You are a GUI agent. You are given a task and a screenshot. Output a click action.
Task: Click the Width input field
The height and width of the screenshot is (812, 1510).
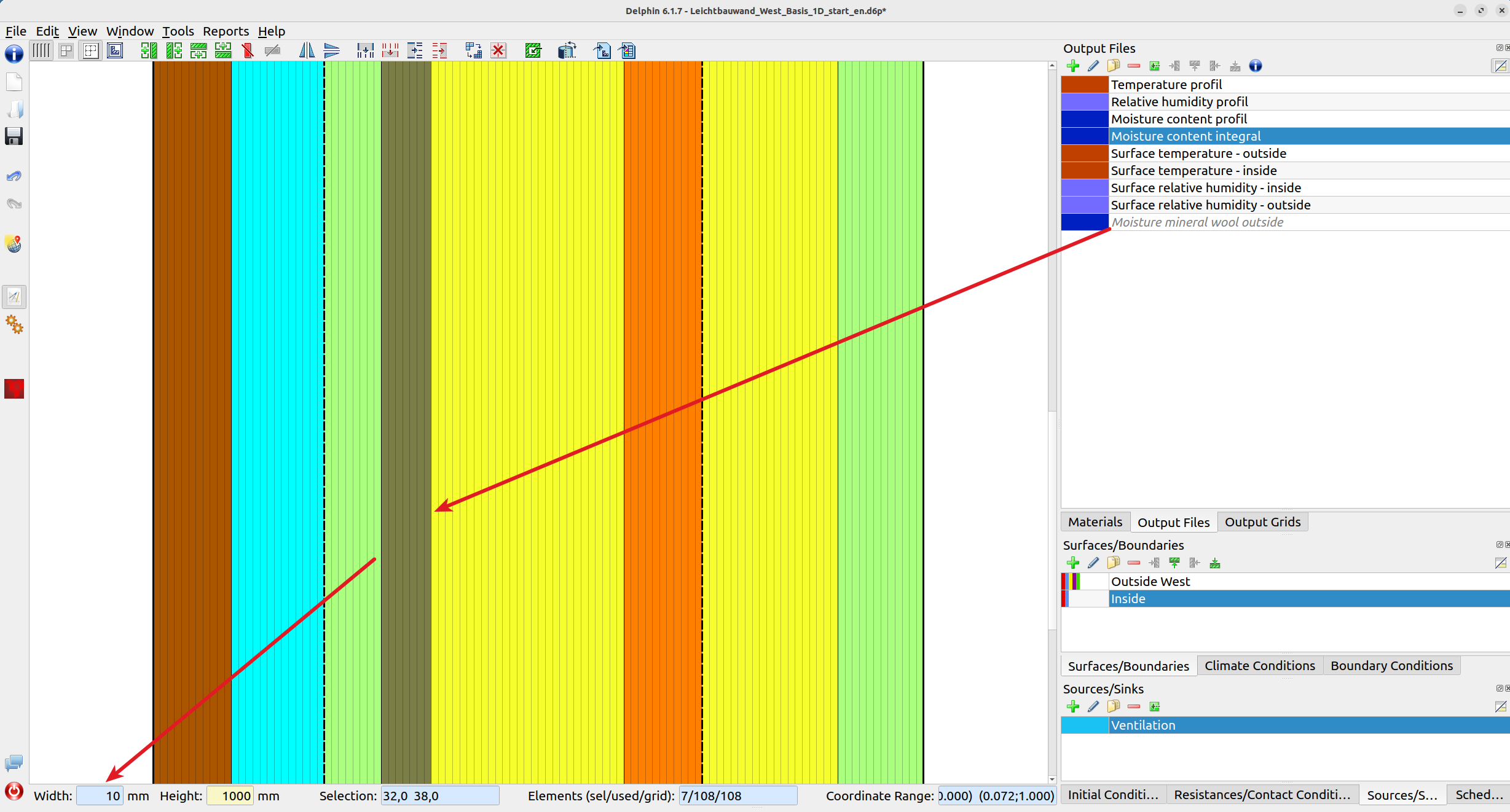(100, 796)
